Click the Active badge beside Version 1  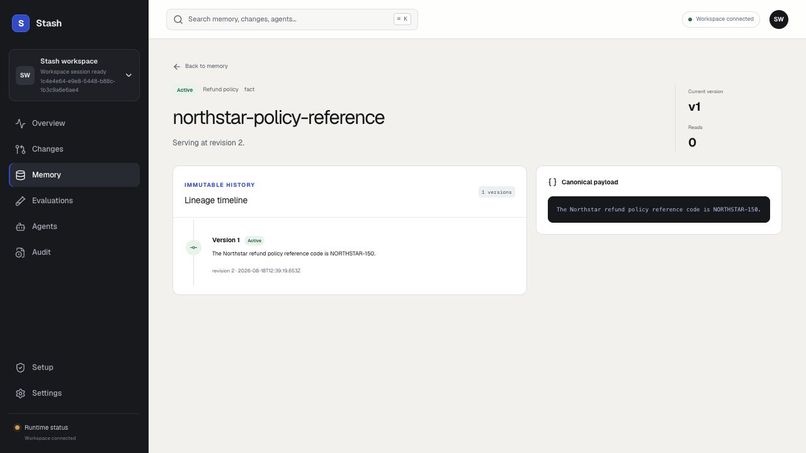(254, 240)
